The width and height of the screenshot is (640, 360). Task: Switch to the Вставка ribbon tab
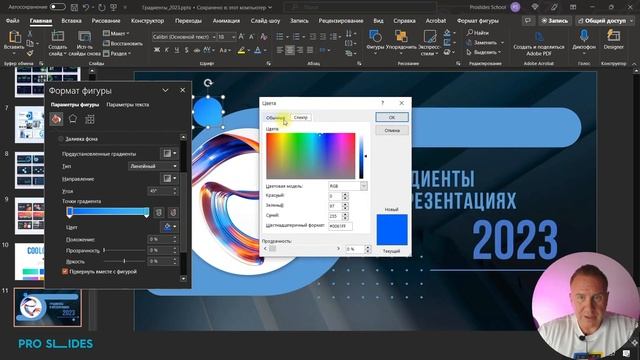(71, 20)
